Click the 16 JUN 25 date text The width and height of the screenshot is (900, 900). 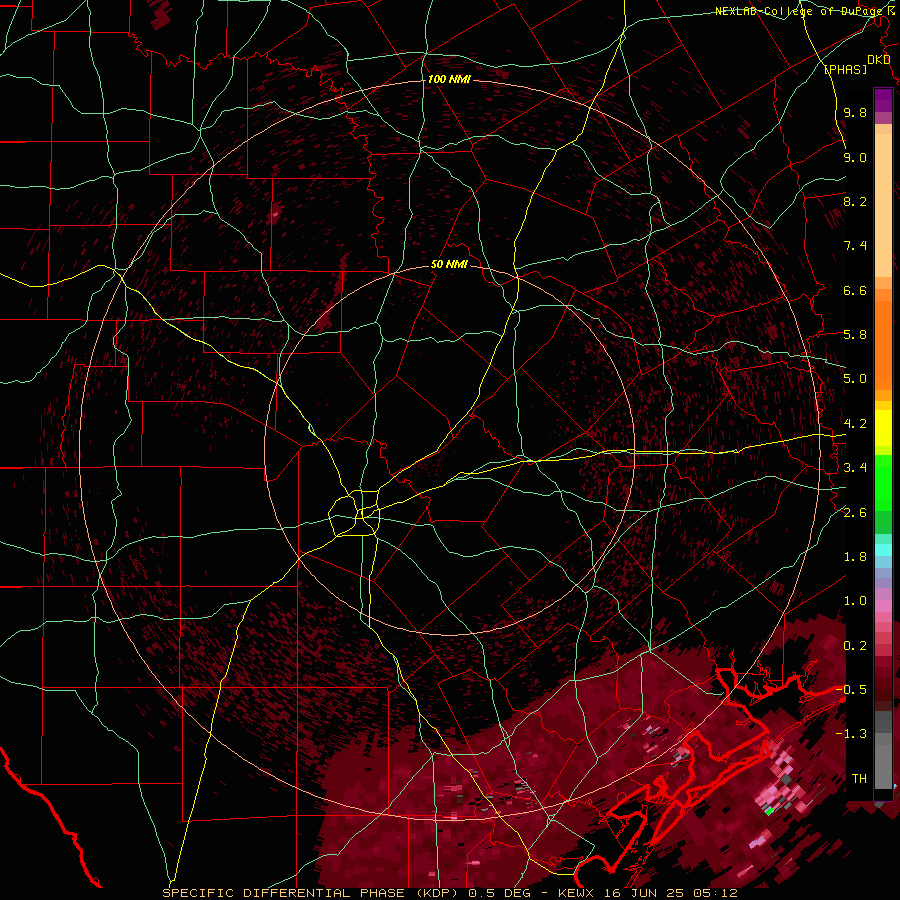tap(642, 893)
